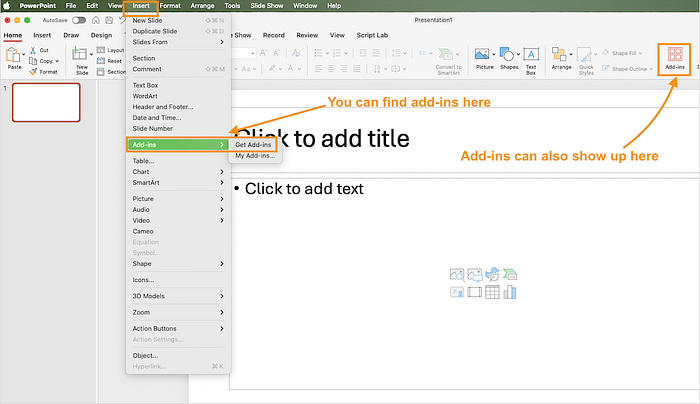Click the Arrange ribbon icon
This screenshot has height=404, width=700.
tap(559, 54)
